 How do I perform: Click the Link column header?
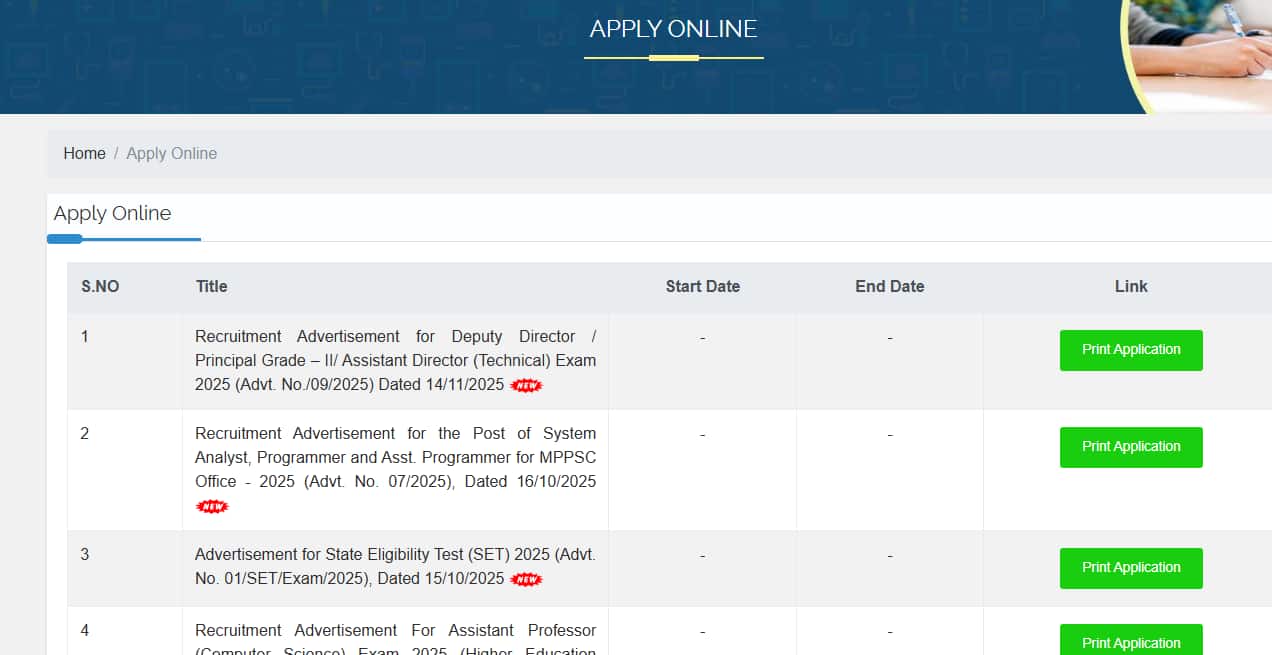point(1130,286)
